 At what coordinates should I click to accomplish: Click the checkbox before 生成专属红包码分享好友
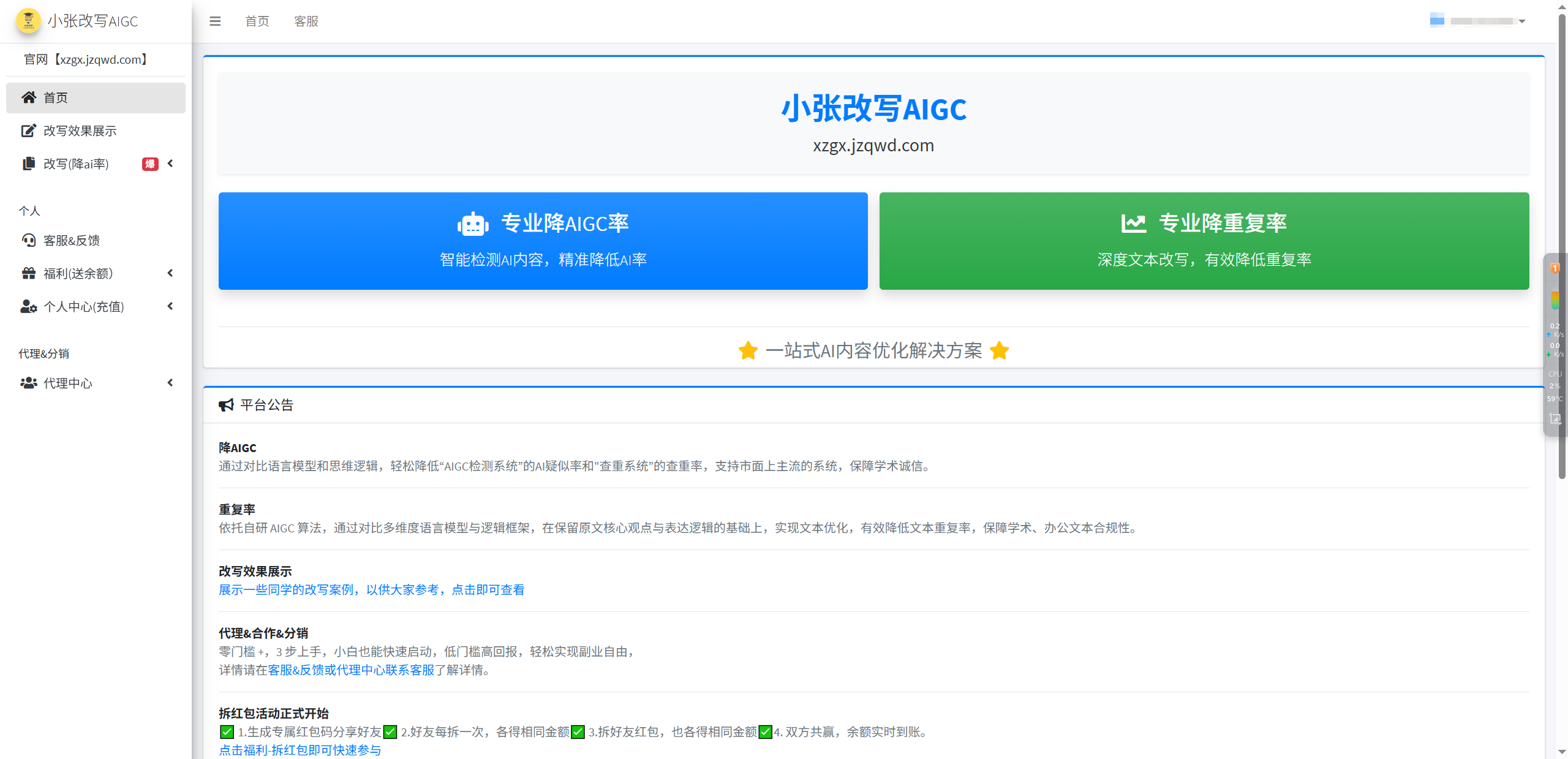coord(226,731)
